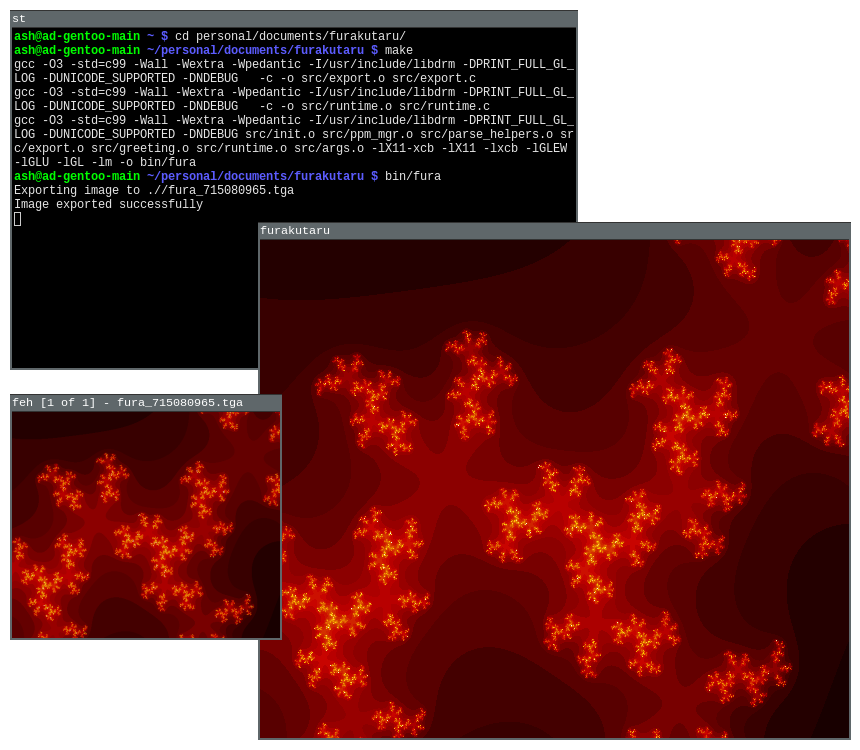Click the "bin/fura" command text

tap(412, 177)
